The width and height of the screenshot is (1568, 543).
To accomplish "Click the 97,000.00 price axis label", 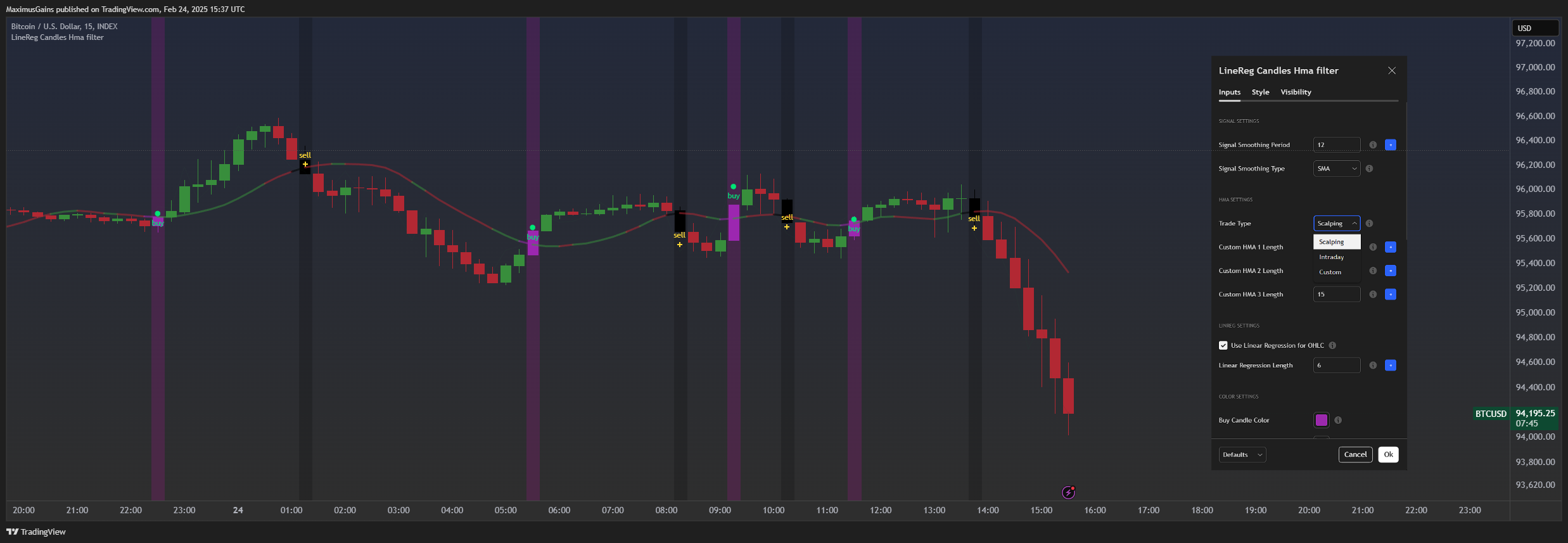I will tap(1535, 67).
